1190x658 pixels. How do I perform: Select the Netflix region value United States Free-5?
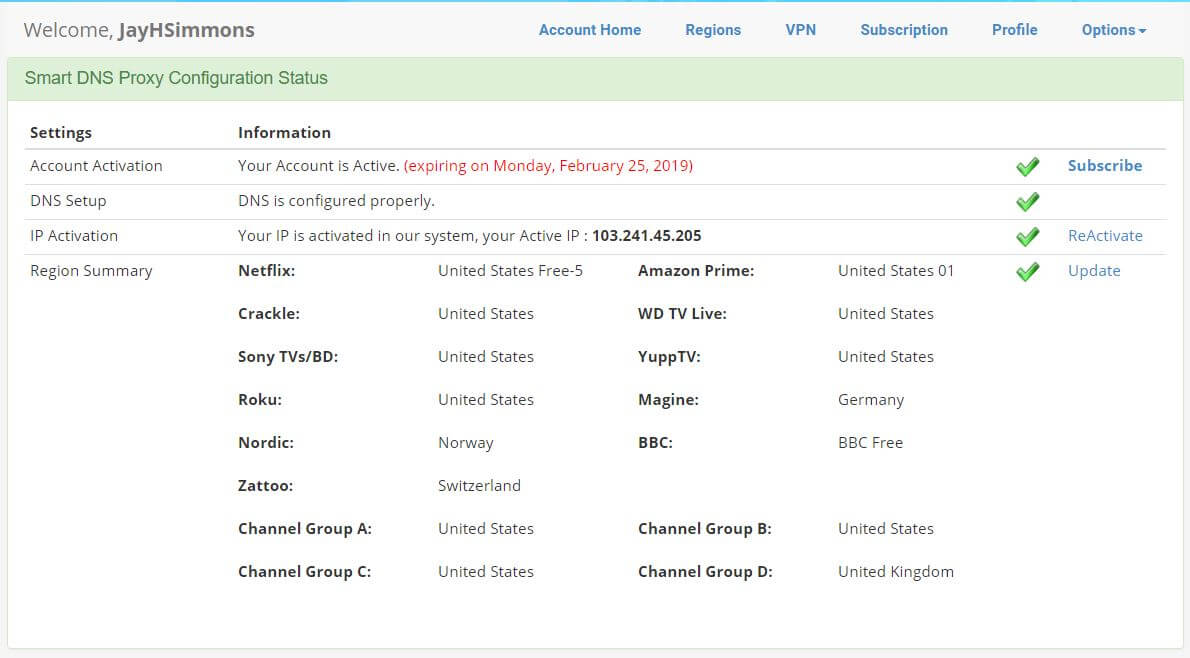click(511, 270)
